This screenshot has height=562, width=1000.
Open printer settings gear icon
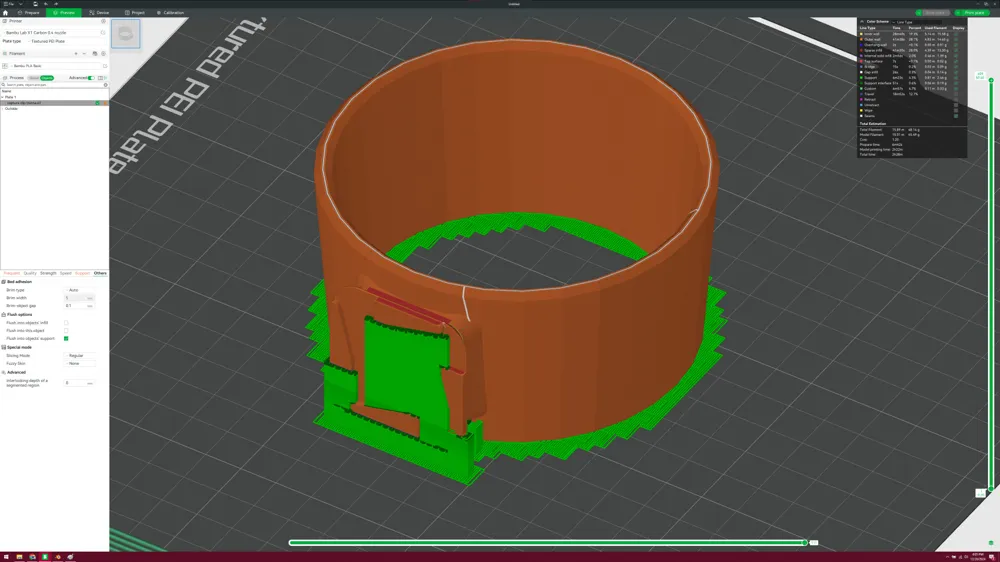coord(103,21)
